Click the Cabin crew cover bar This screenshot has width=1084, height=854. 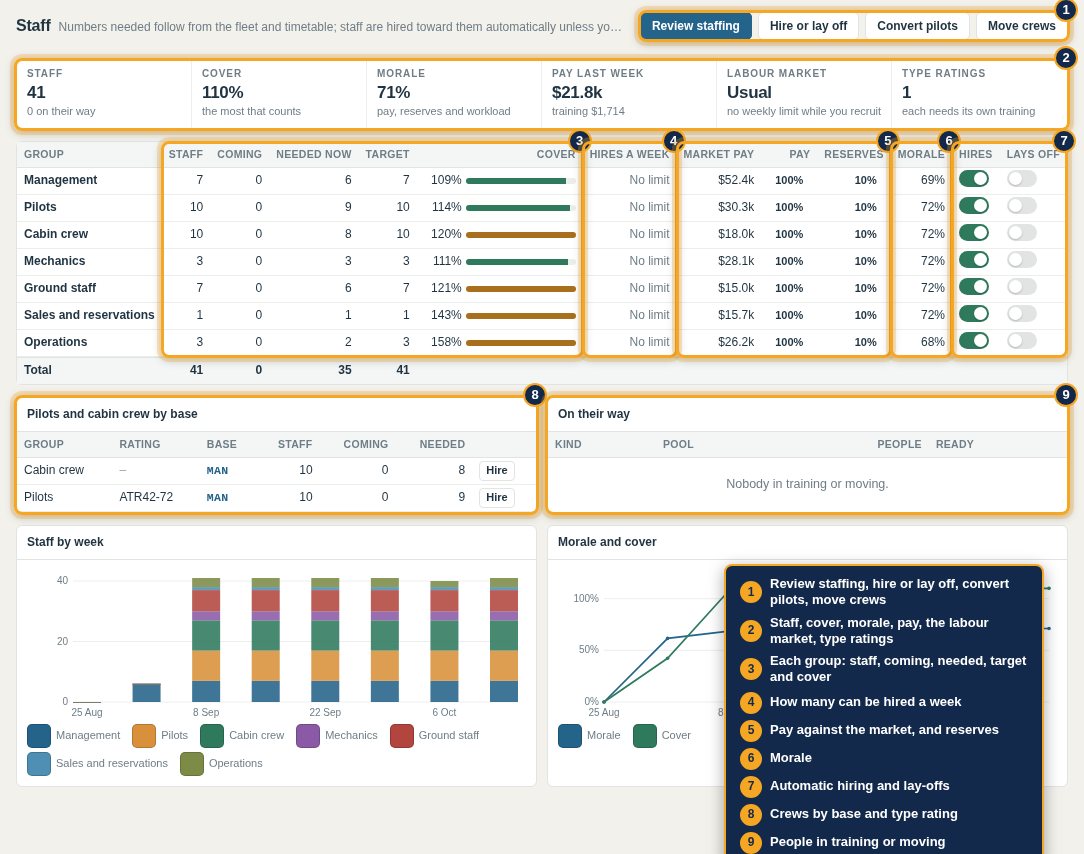coord(521,234)
